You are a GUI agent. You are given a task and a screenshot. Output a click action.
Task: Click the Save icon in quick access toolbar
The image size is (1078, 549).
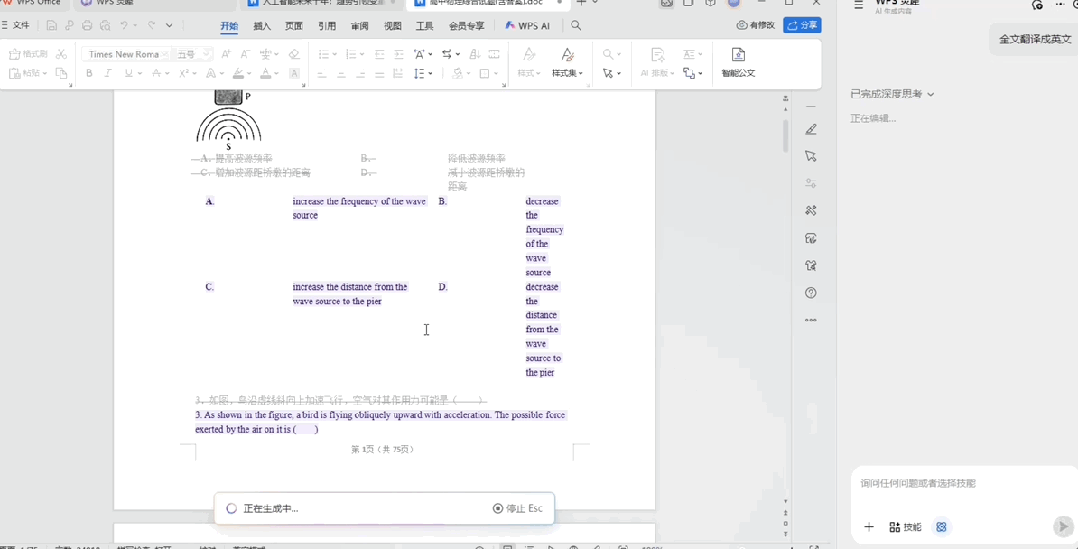52,25
